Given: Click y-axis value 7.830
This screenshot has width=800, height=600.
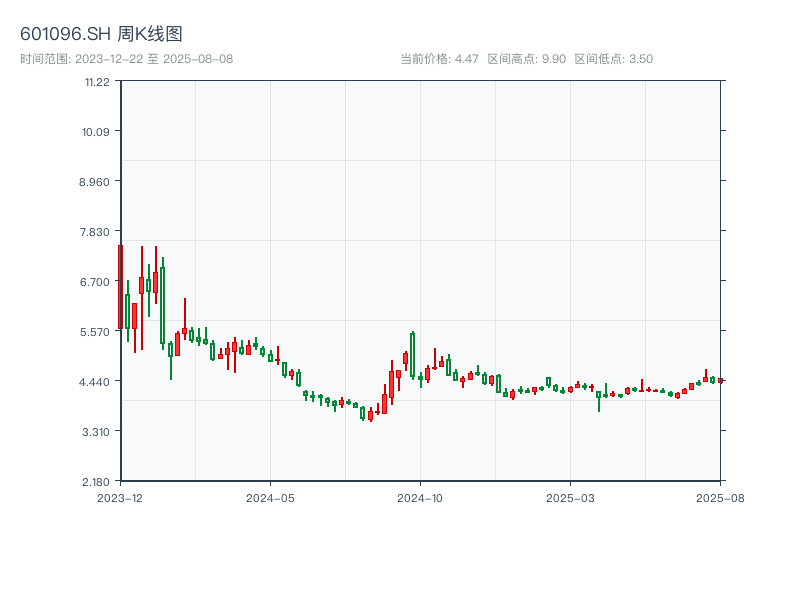Looking at the screenshot, I should [94, 232].
